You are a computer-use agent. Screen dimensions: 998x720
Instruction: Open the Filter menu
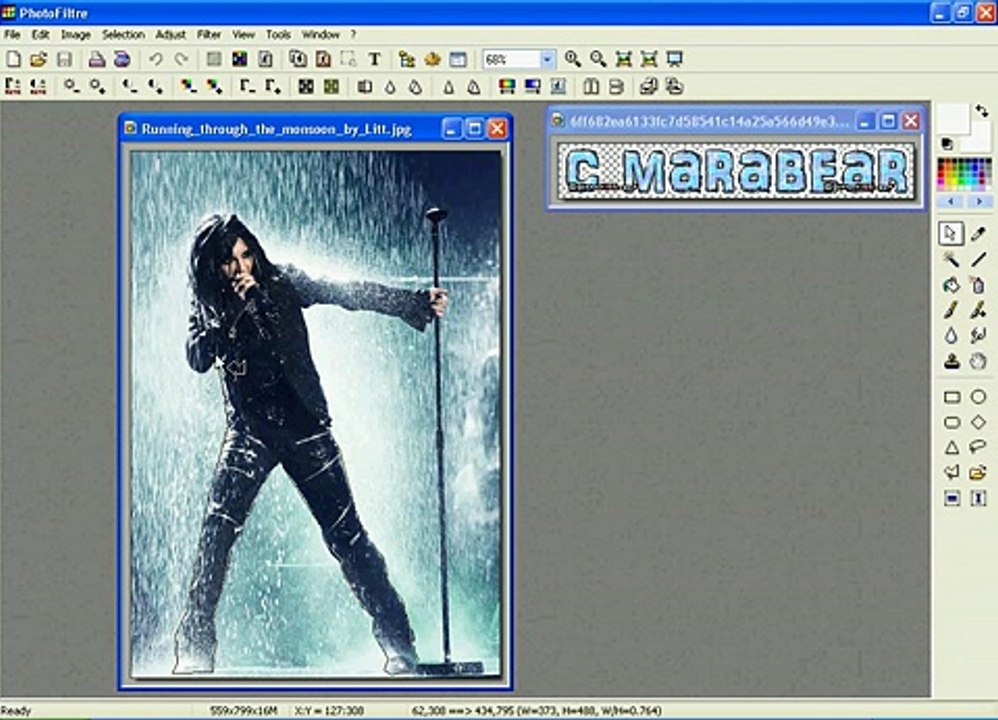tap(209, 34)
